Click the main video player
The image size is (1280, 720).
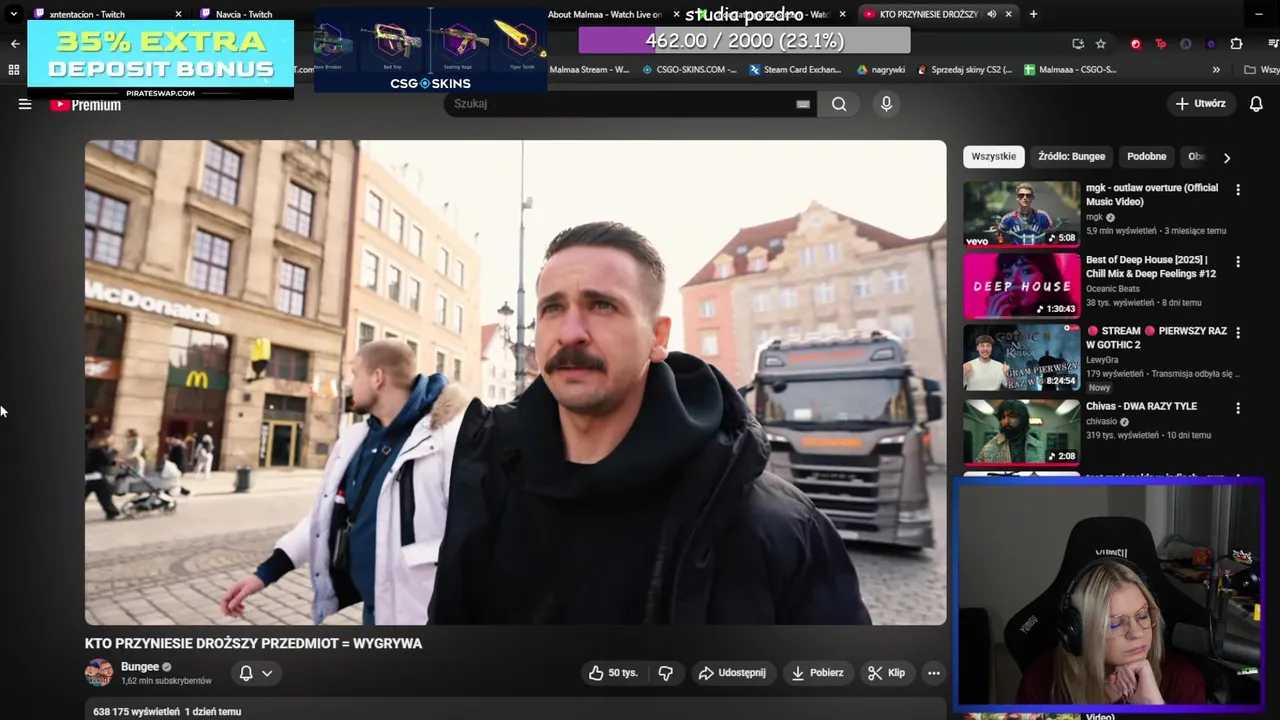tap(515, 382)
